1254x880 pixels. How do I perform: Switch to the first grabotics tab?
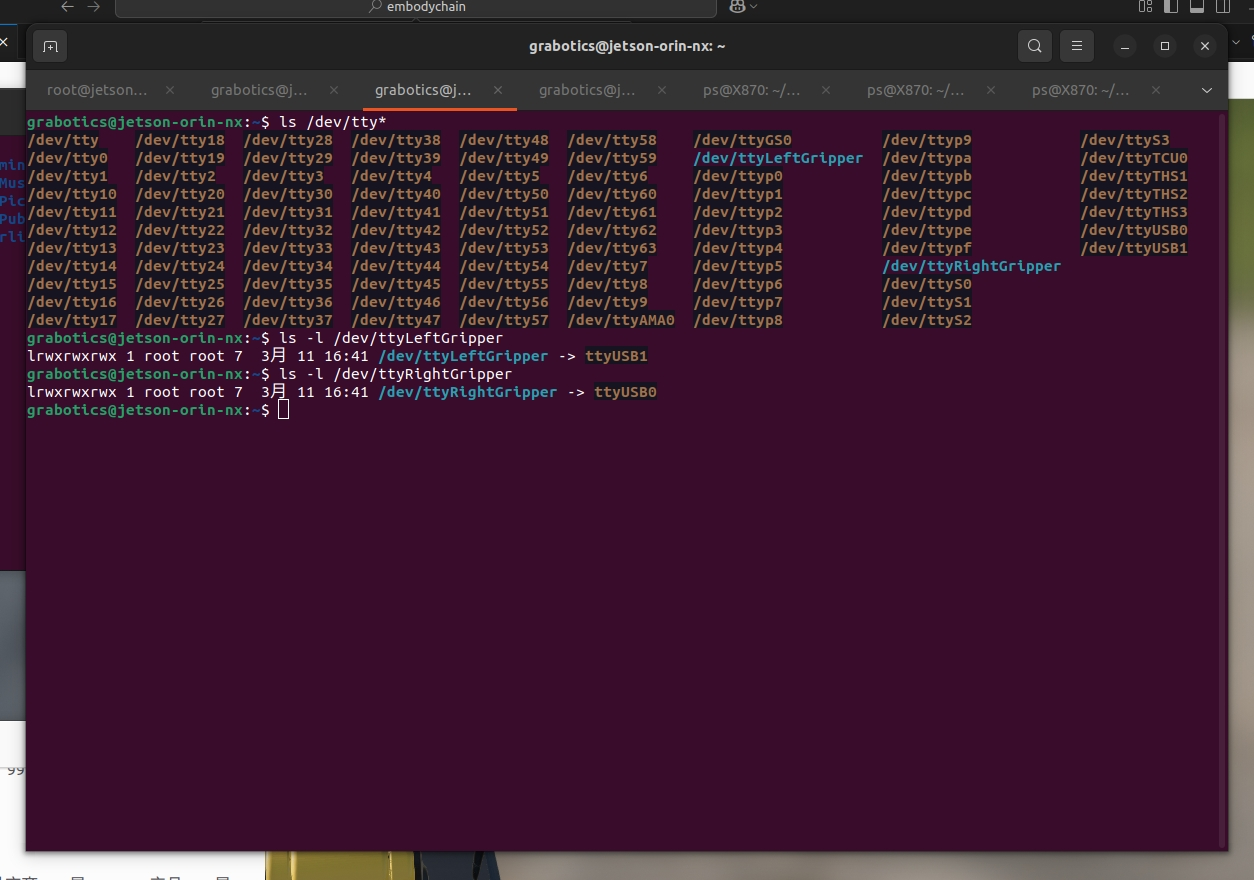point(259,90)
